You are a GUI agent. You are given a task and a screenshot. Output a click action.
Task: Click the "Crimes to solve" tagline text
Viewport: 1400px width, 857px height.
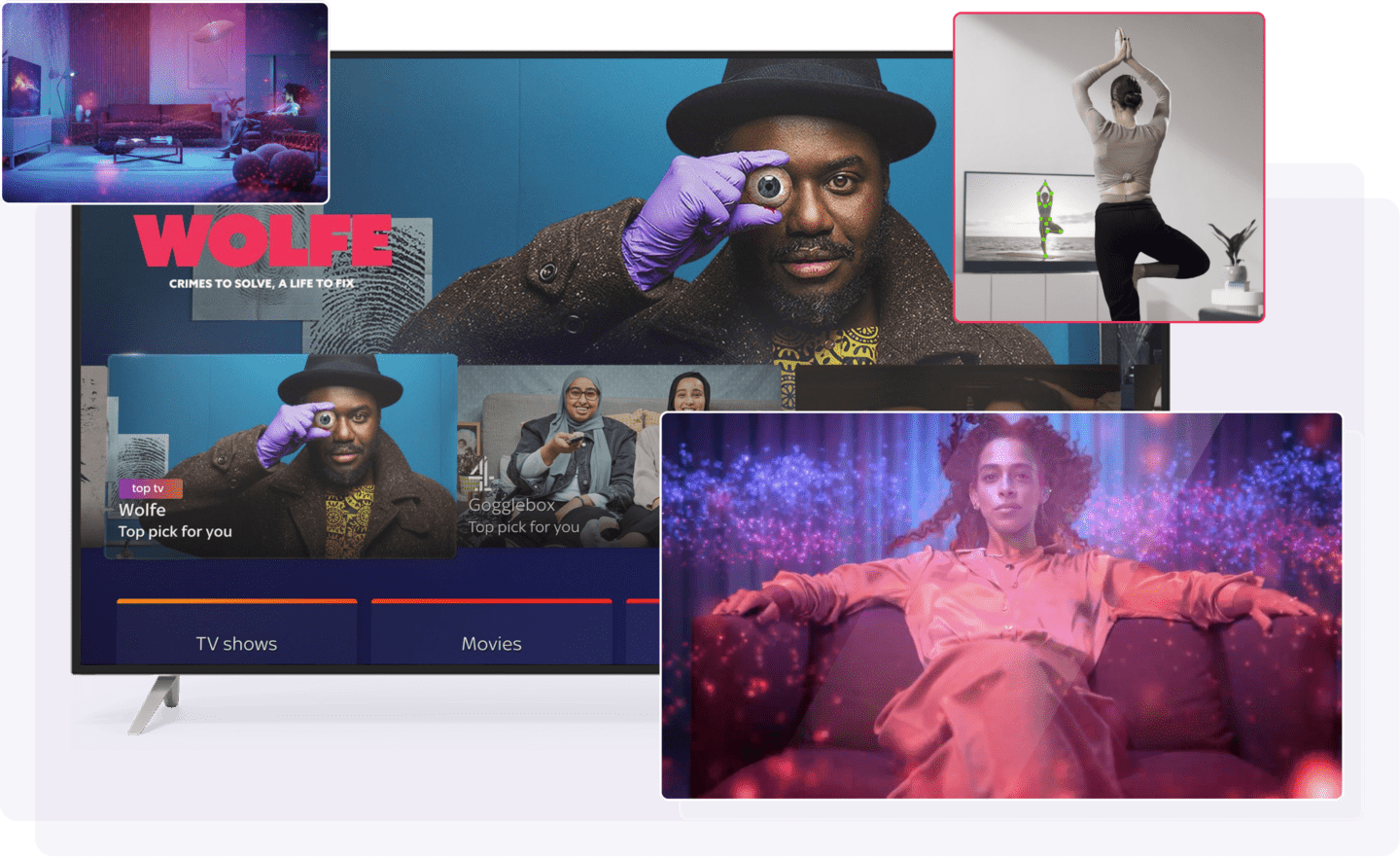[262, 284]
